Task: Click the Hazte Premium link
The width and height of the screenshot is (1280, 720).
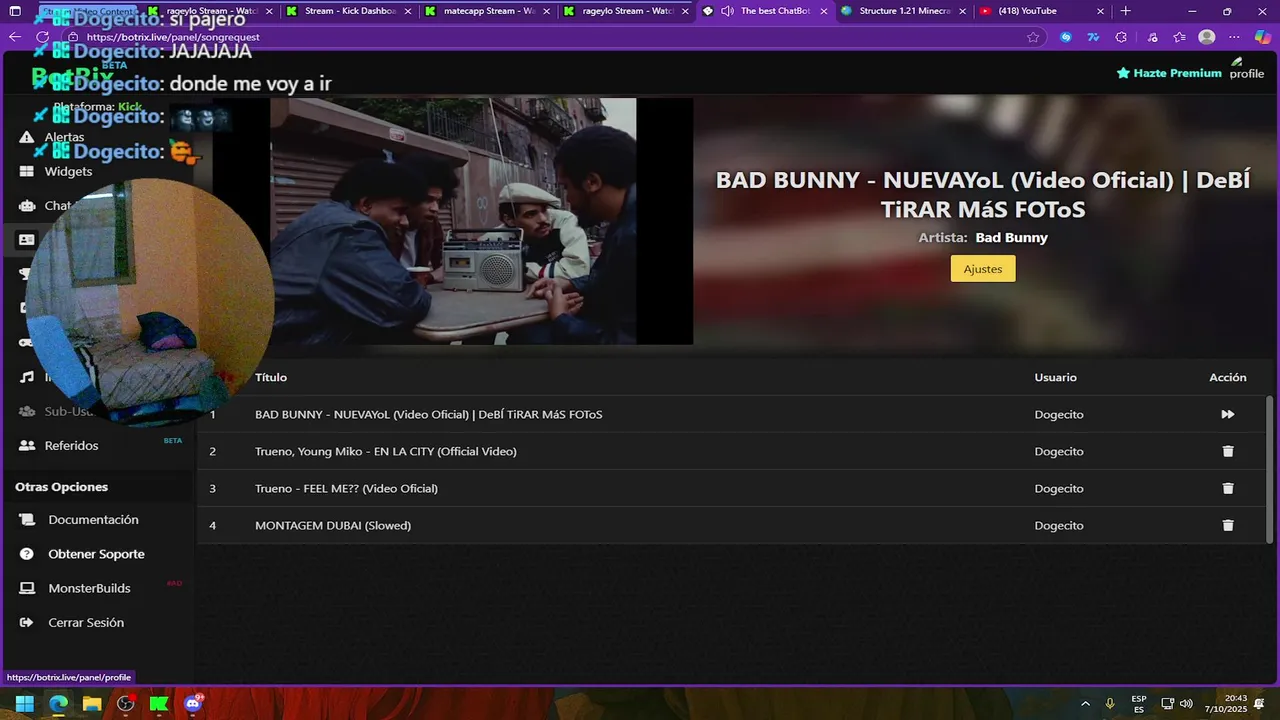Action: point(1169,73)
